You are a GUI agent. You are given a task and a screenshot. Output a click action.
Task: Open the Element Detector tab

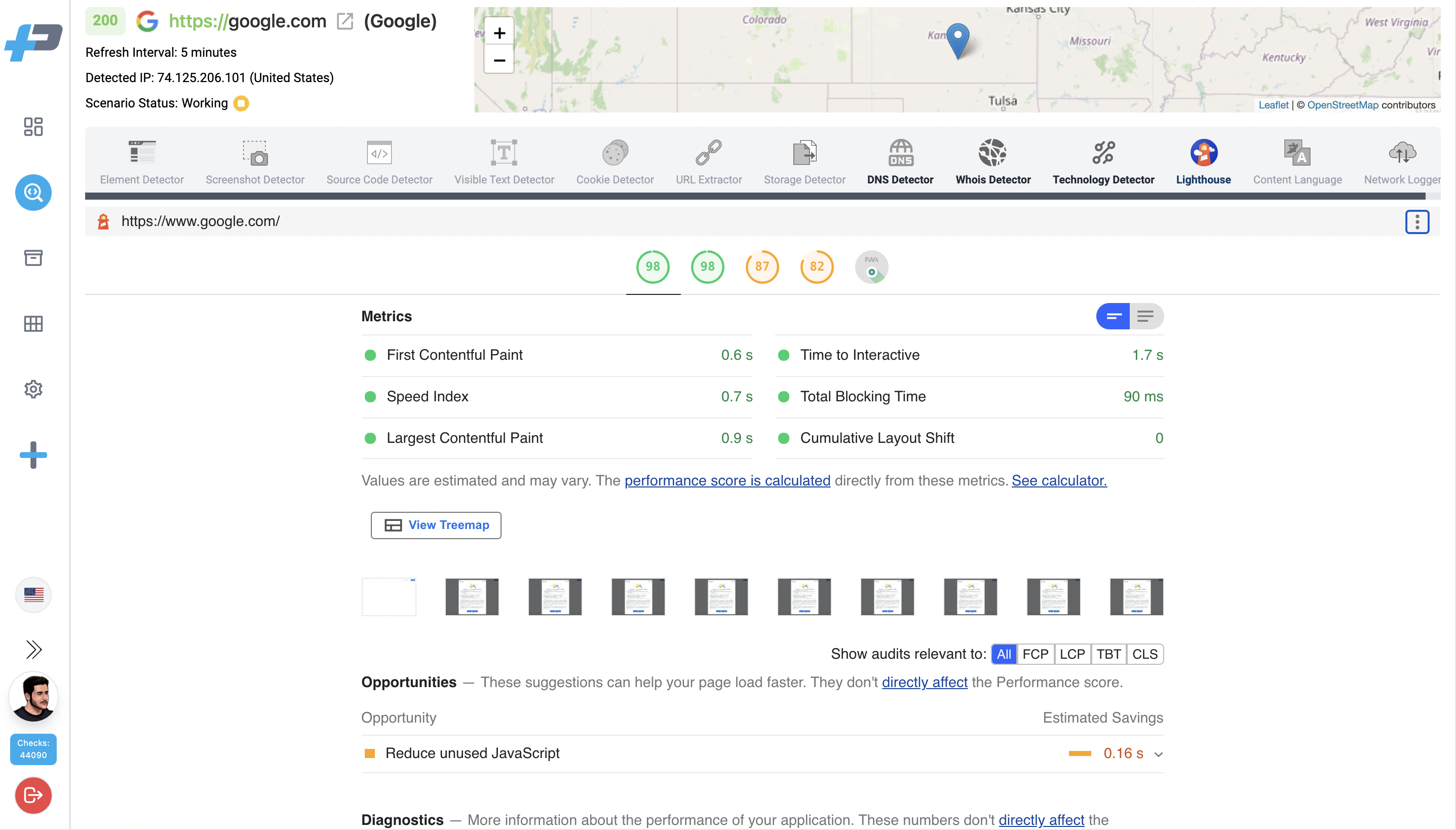142,163
